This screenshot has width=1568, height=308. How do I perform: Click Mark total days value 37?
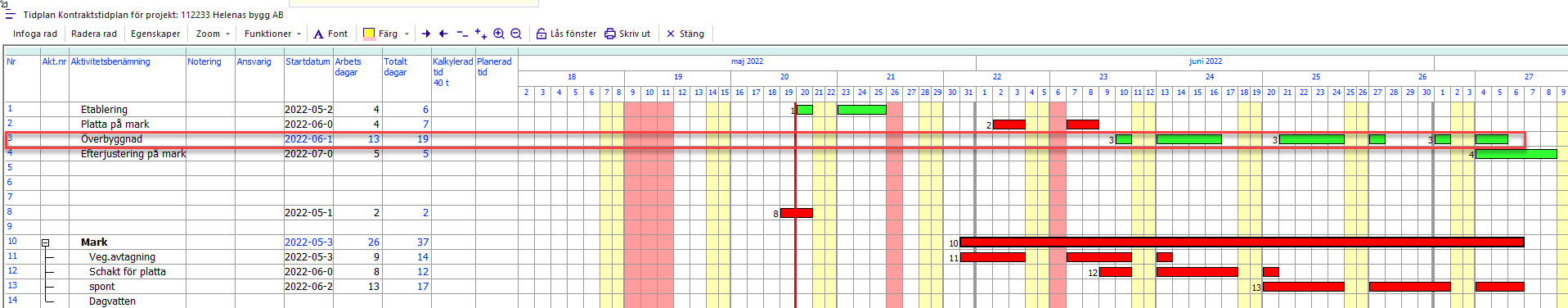[423, 242]
